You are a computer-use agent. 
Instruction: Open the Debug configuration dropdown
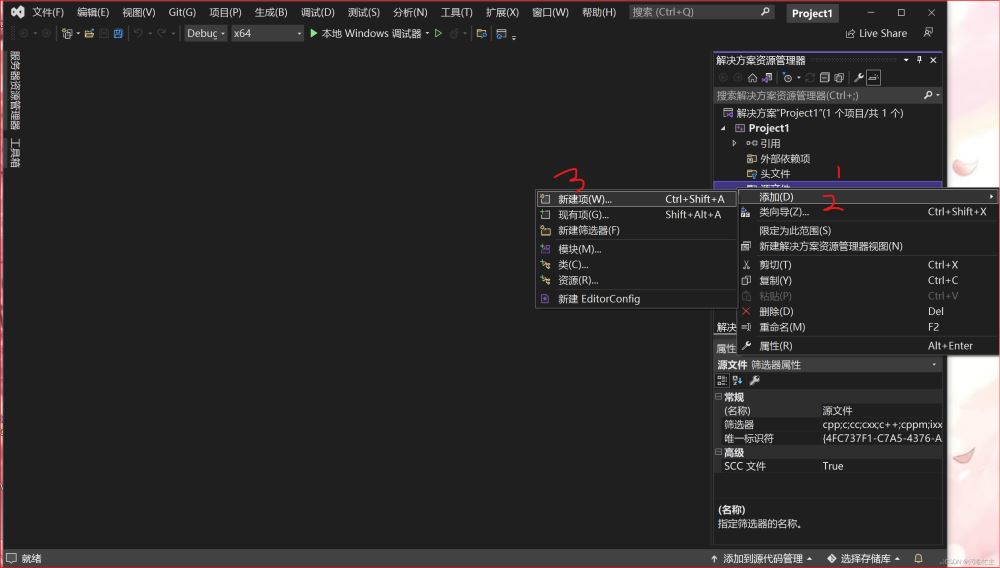tap(206, 33)
